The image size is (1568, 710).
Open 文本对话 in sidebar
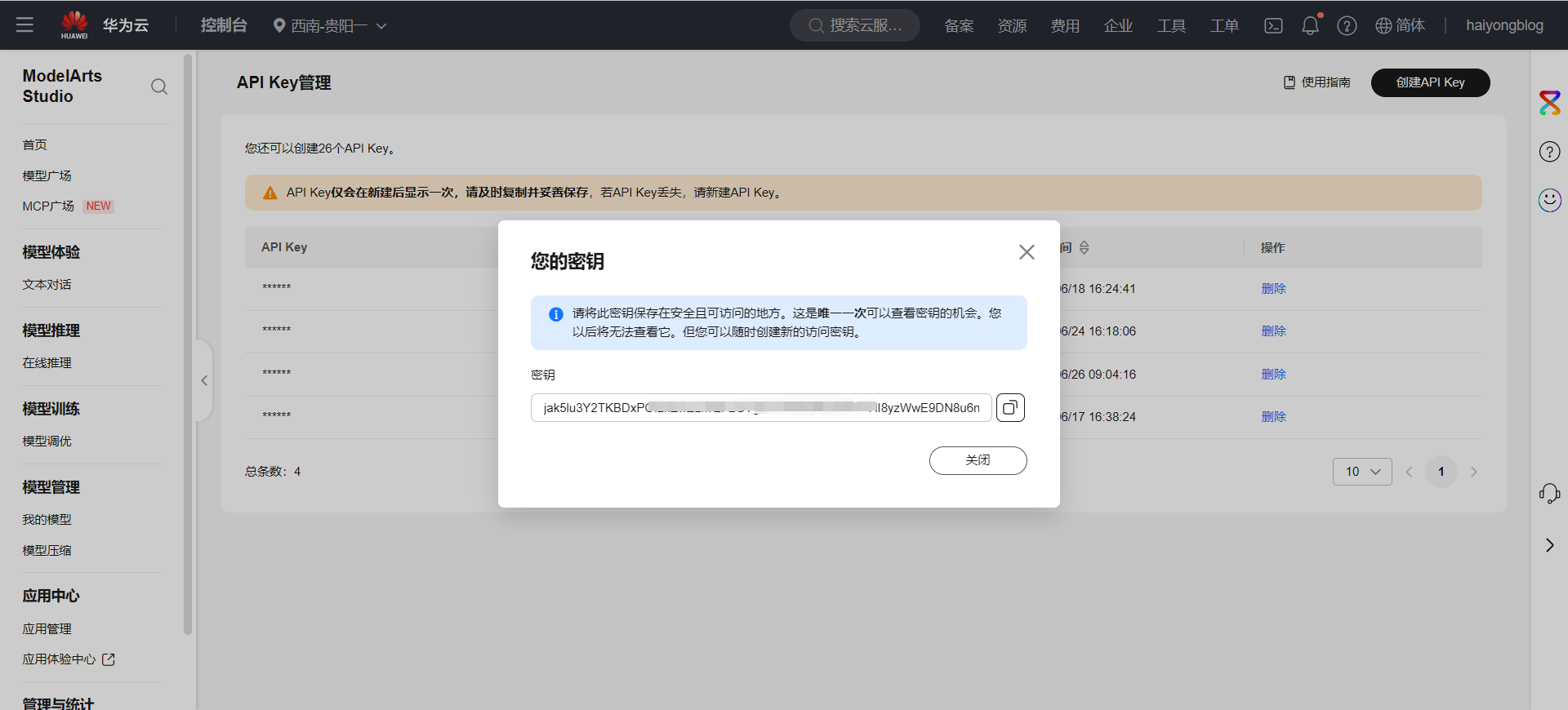pos(47,285)
